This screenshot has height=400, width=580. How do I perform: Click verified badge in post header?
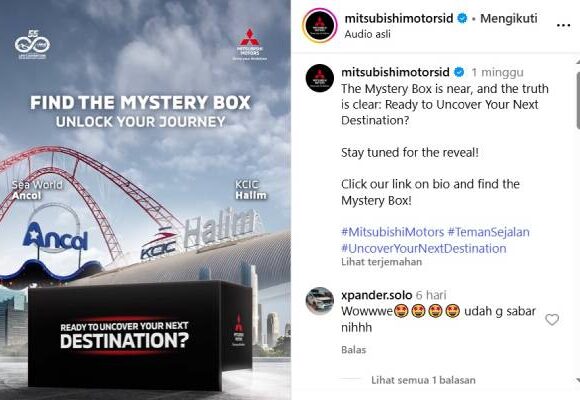(462, 18)
